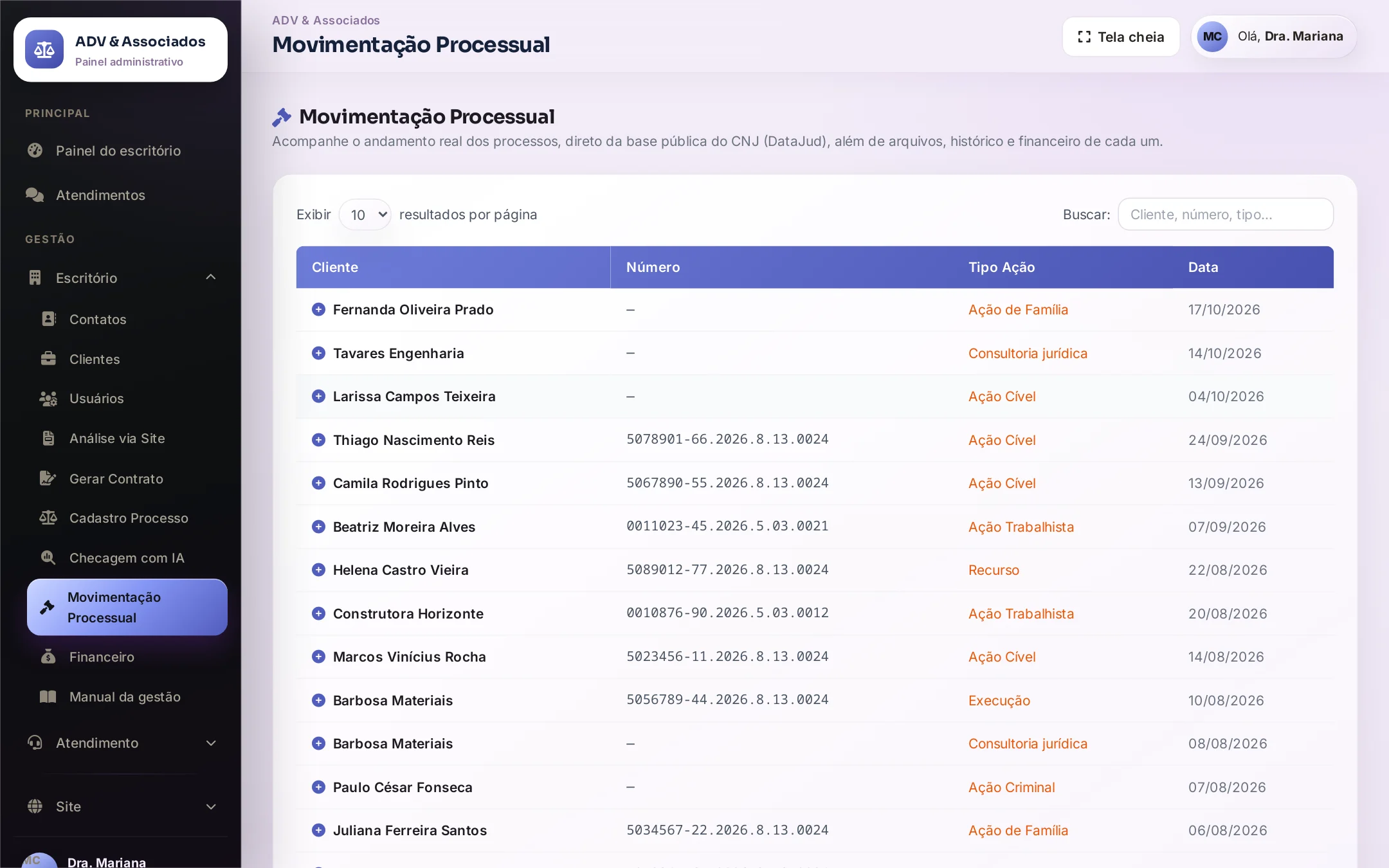
Task: Expand the Construtora Horizonte row plus icon
Action: [x=318, y=613]
